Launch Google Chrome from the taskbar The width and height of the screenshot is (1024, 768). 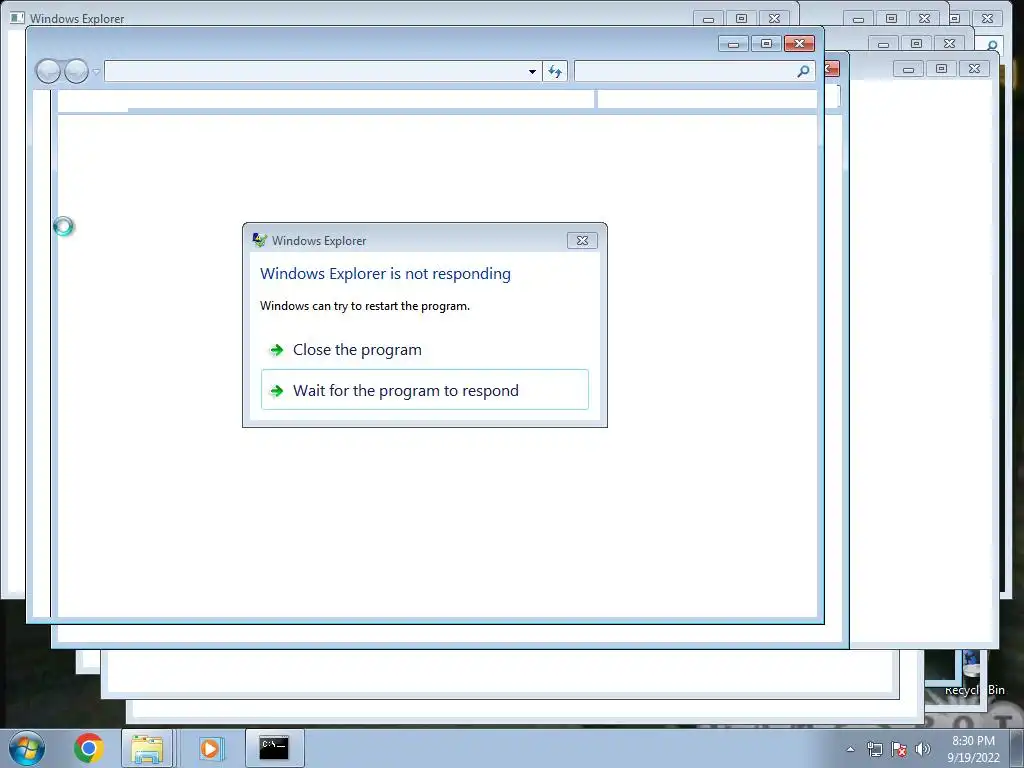[x=89, y=748]
